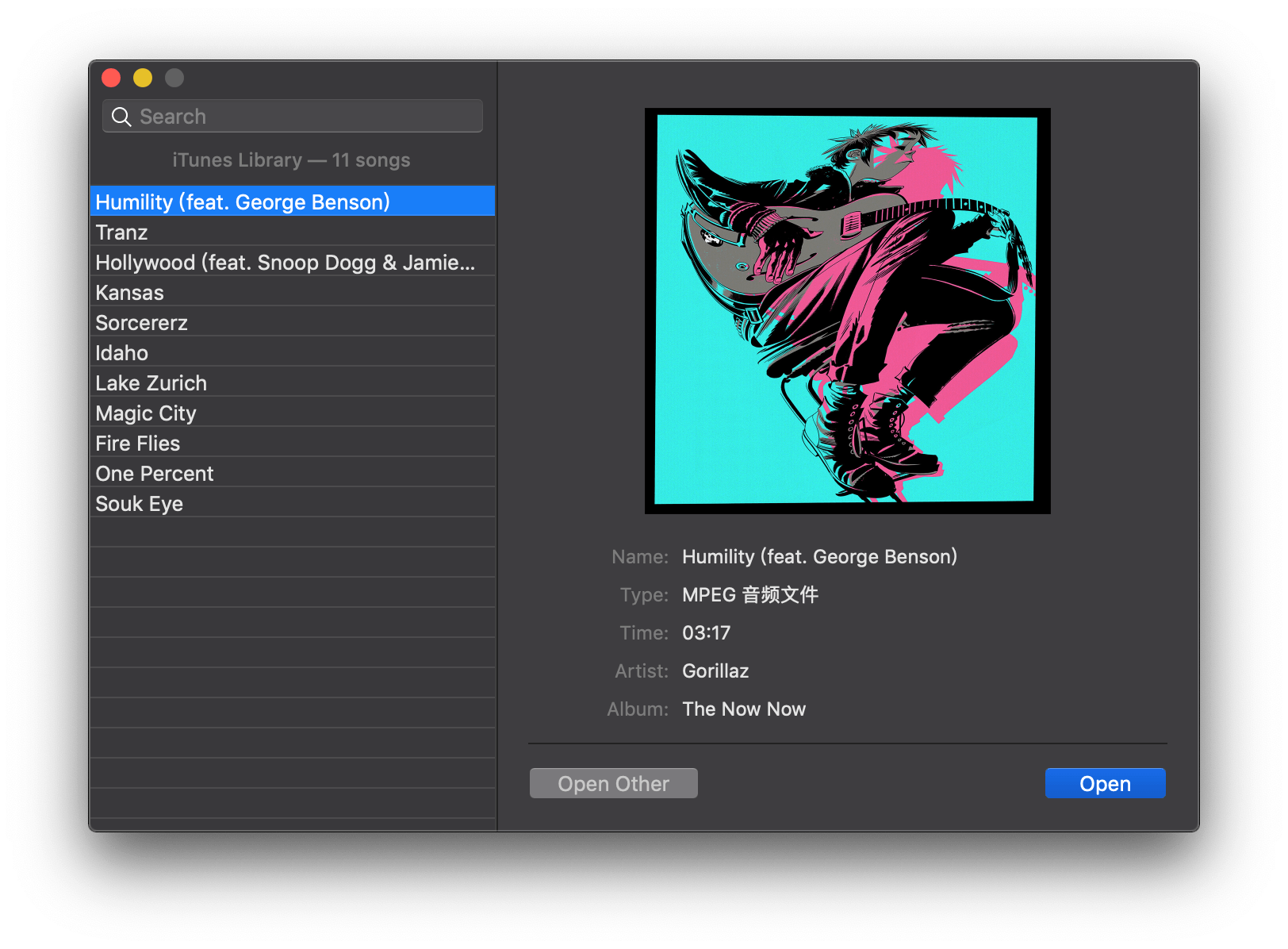Select the song Sorcererz

point(293,322)
